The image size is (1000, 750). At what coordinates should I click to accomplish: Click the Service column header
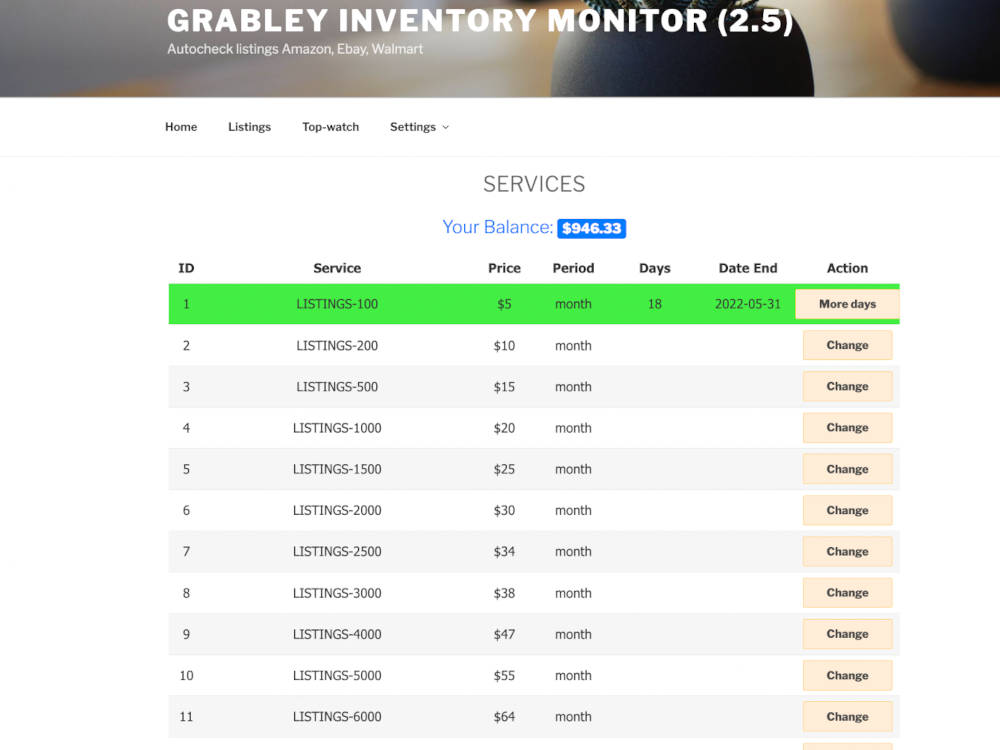tap(337, 268)
